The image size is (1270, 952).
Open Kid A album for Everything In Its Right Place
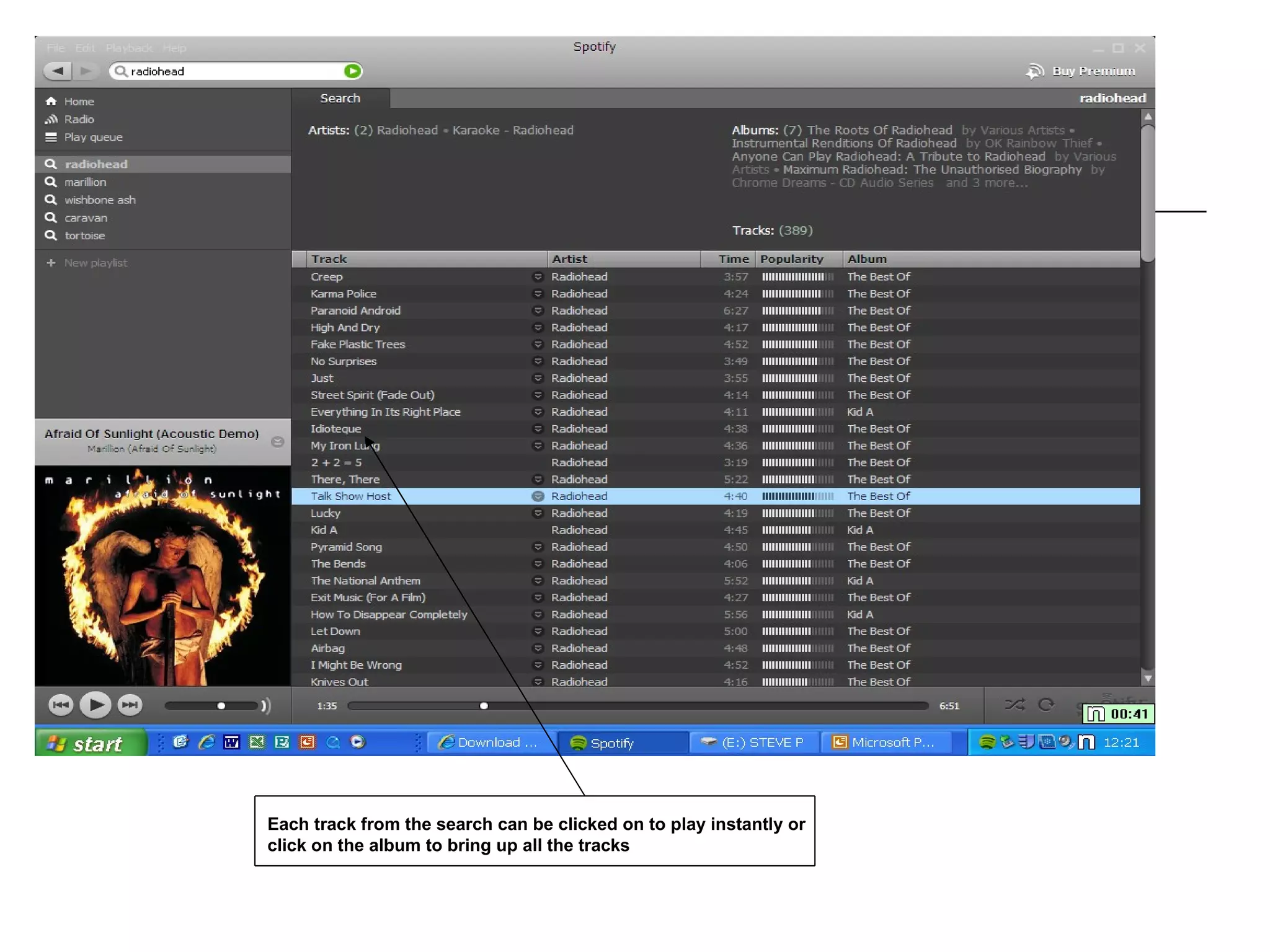(x=860, y=412)
